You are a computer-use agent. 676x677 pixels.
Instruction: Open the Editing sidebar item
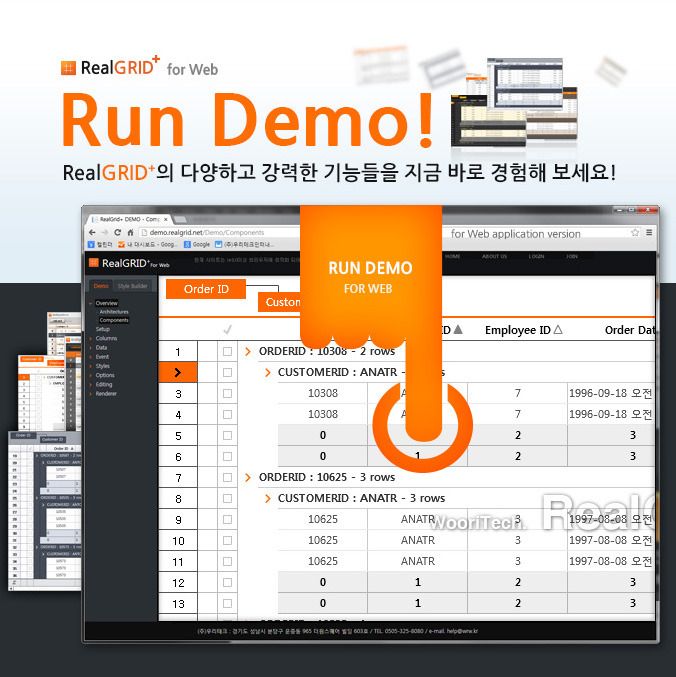(104, 384)
